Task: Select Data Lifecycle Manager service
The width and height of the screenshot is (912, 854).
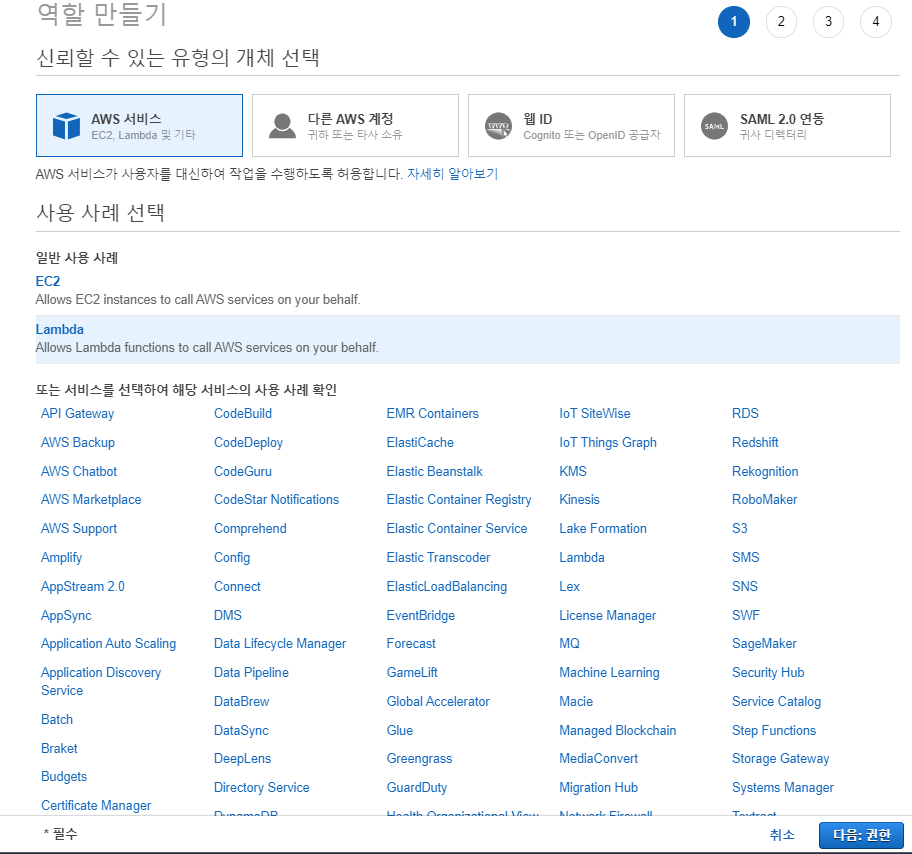Action: (280, 643)
